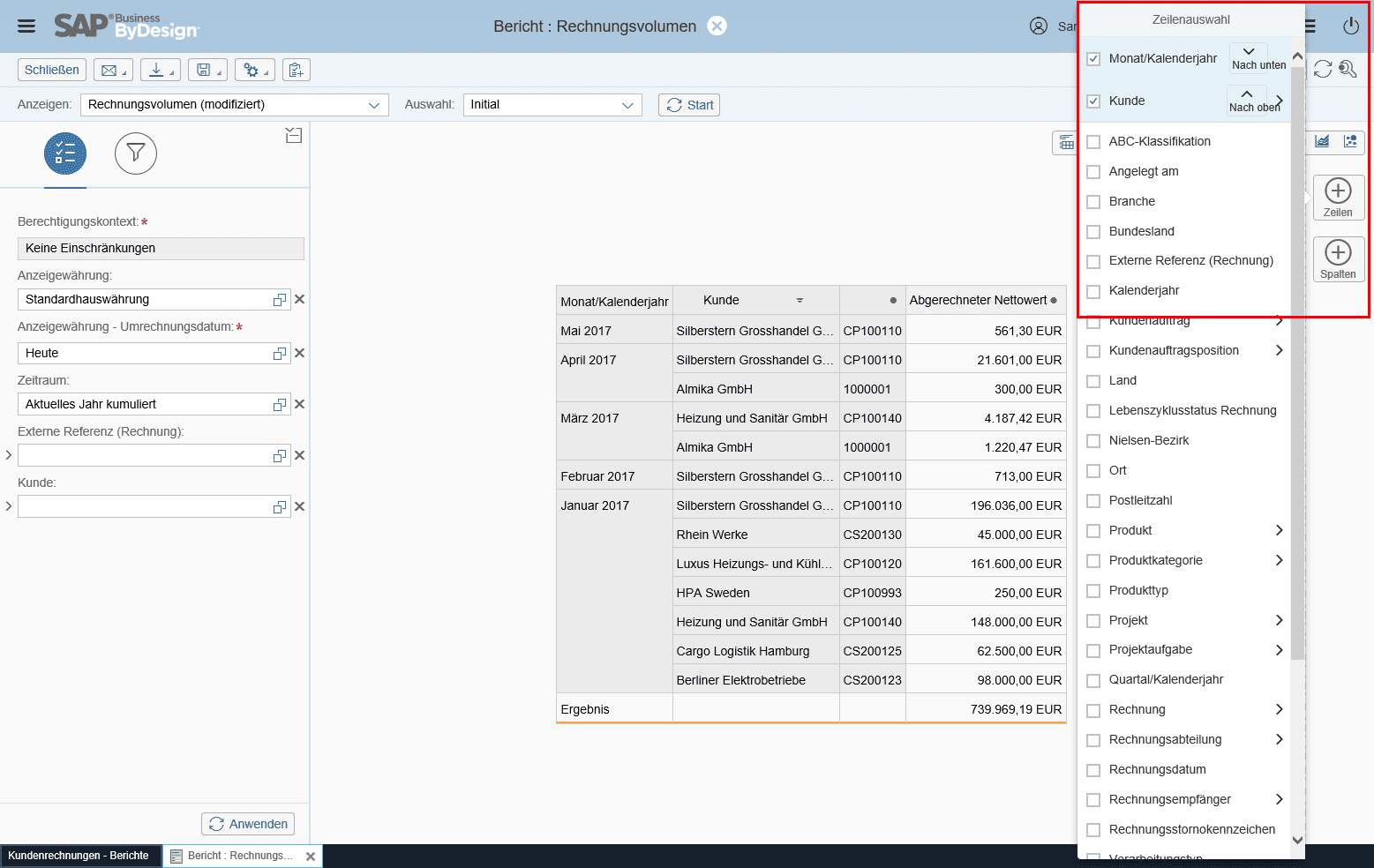Open value help for Anzeigewährung
The width and height of the screenshot is (1374, 868).
coord(280,300)
